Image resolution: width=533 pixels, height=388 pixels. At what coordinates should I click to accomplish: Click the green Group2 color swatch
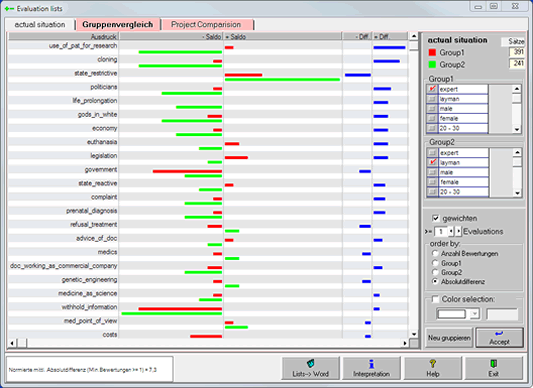click(432, 64)
